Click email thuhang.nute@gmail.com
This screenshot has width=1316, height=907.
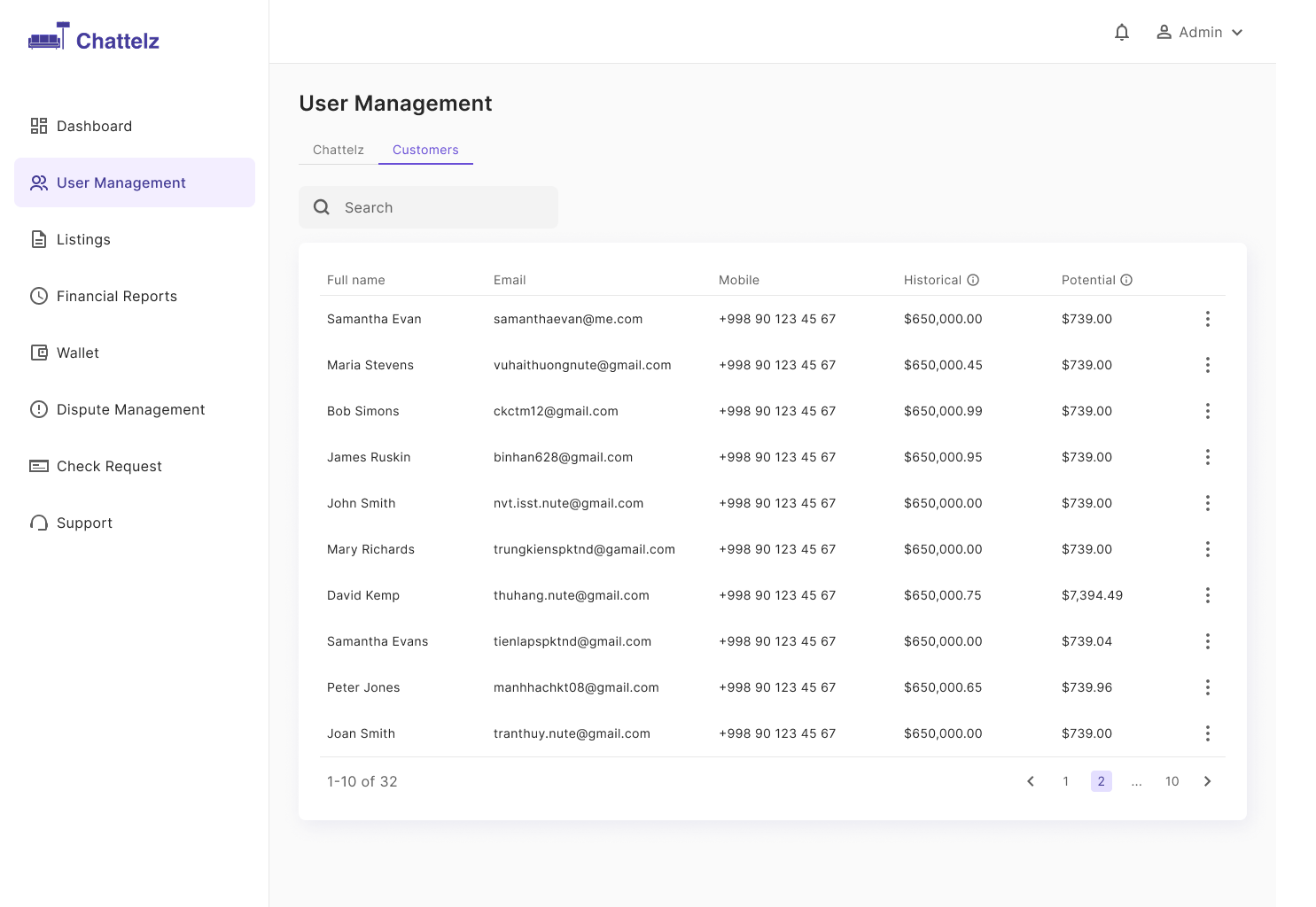click(572, 595)
